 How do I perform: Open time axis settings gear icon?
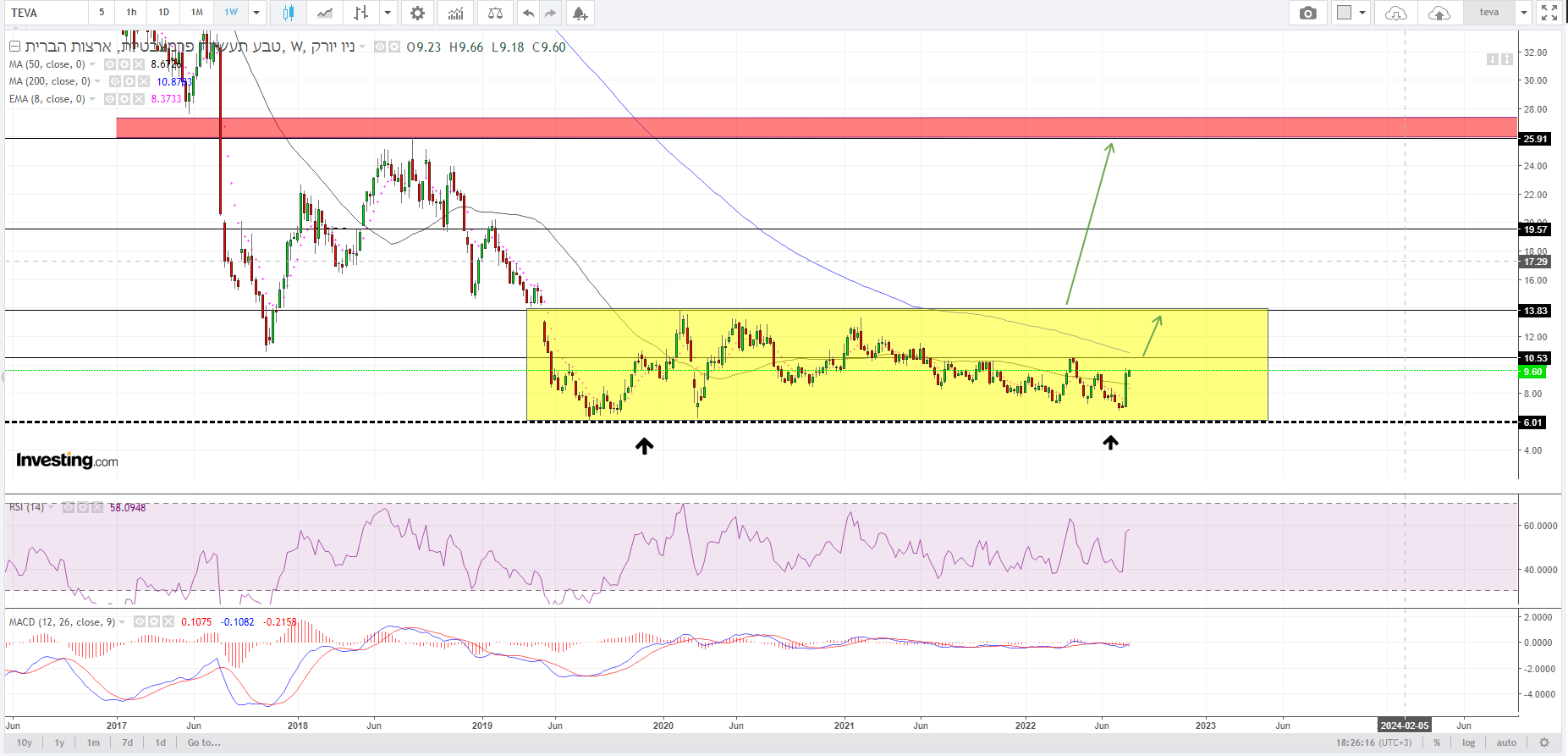coord(1544,742)
